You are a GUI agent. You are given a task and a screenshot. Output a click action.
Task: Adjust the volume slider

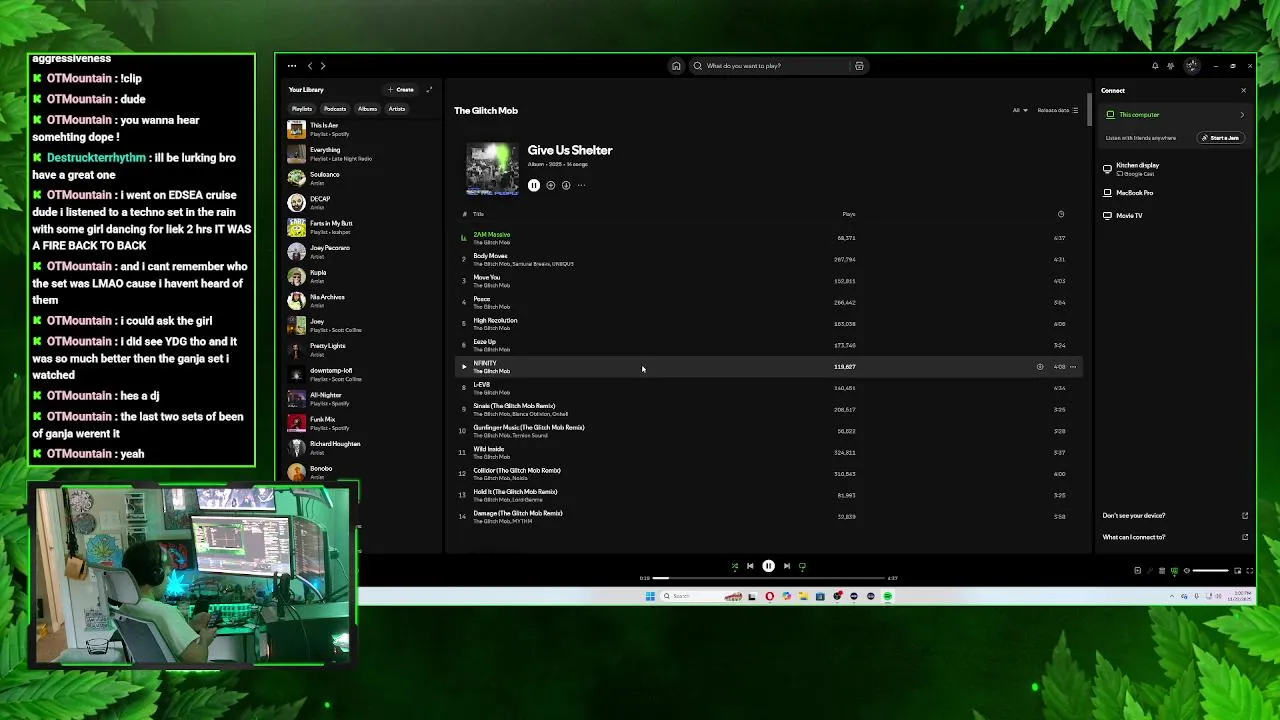1211,570
